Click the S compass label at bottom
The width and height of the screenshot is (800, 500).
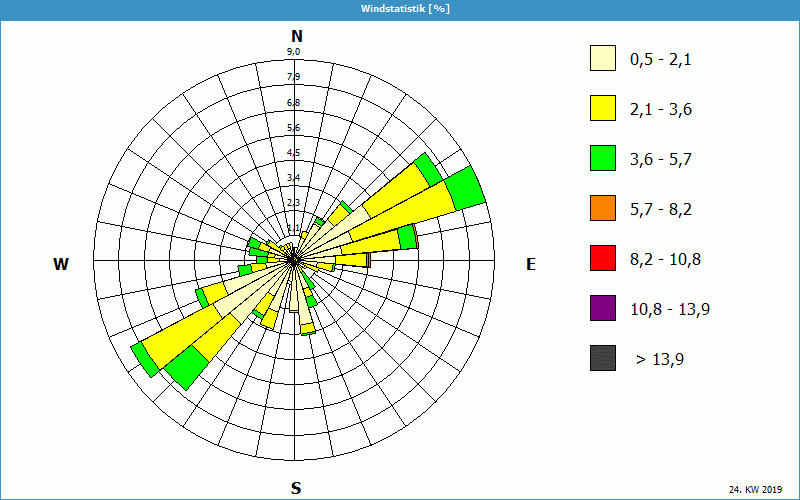[x=296, y=488]
